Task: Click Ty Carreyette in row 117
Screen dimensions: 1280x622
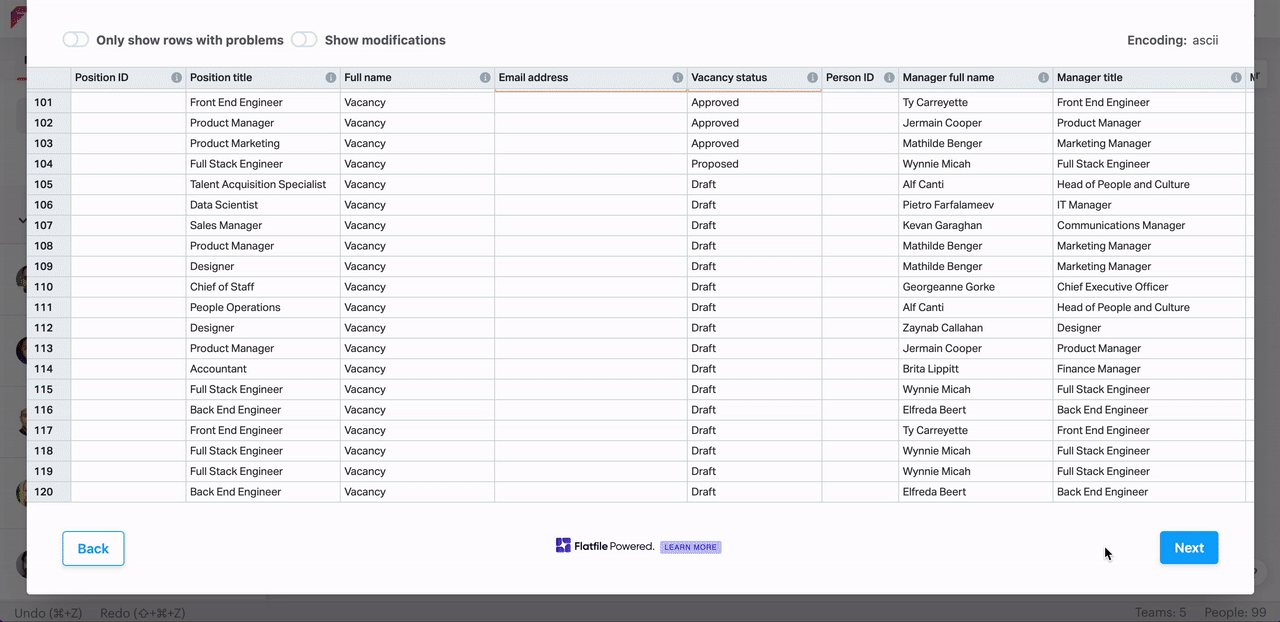Action: 976,430
